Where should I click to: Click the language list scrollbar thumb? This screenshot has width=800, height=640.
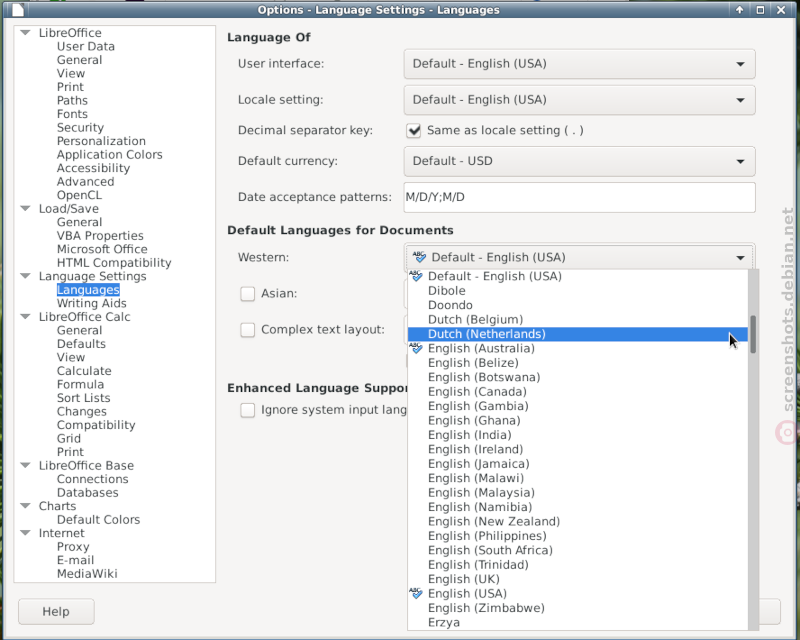click(753, 334)
